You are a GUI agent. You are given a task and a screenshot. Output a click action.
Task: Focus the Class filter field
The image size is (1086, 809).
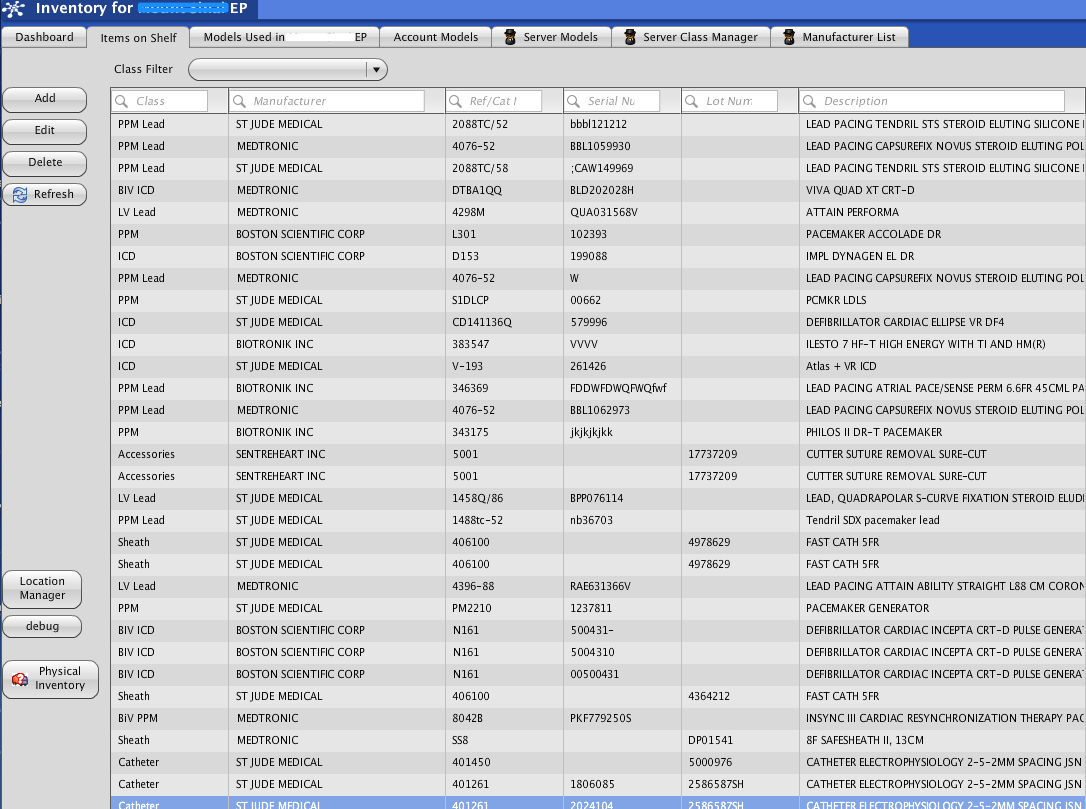coord(159,101)
